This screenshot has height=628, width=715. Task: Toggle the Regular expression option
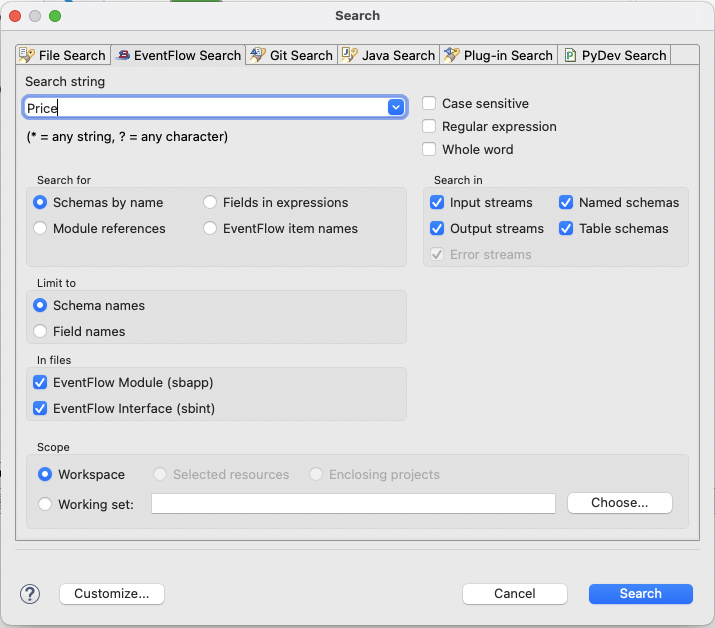pos(429,127)
